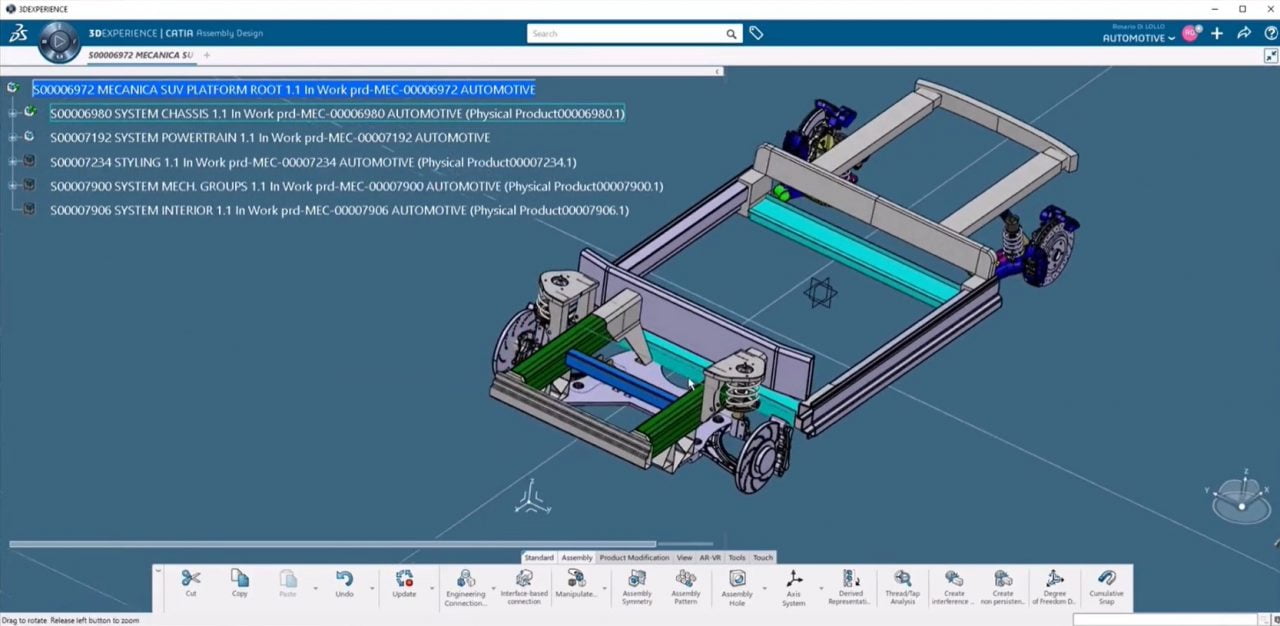Select the S00006972 MECANICA SU document tab

pyautogui.click(x=140, y=55)
